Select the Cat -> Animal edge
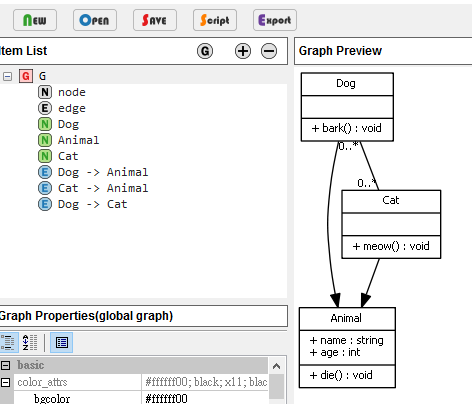472x404 pixels. 103,188
